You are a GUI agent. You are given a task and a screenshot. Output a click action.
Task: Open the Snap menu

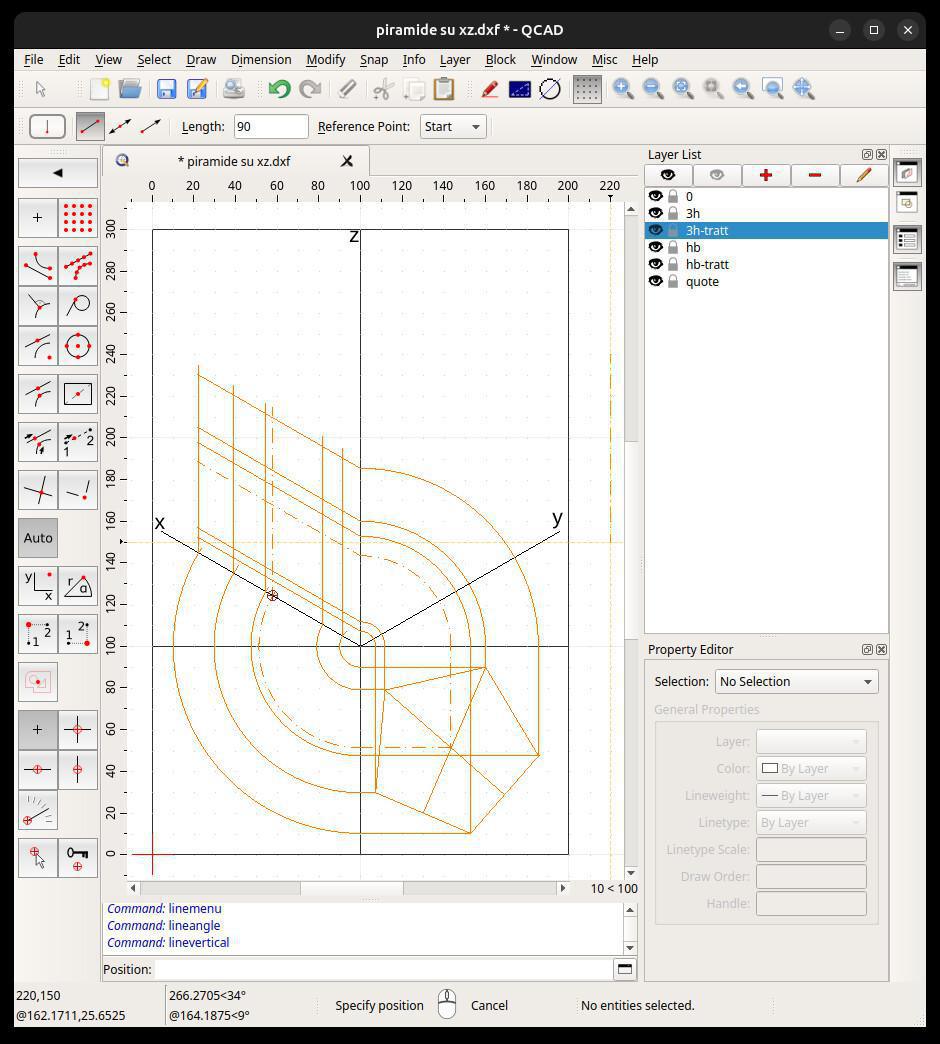click(x=373, y=59)
